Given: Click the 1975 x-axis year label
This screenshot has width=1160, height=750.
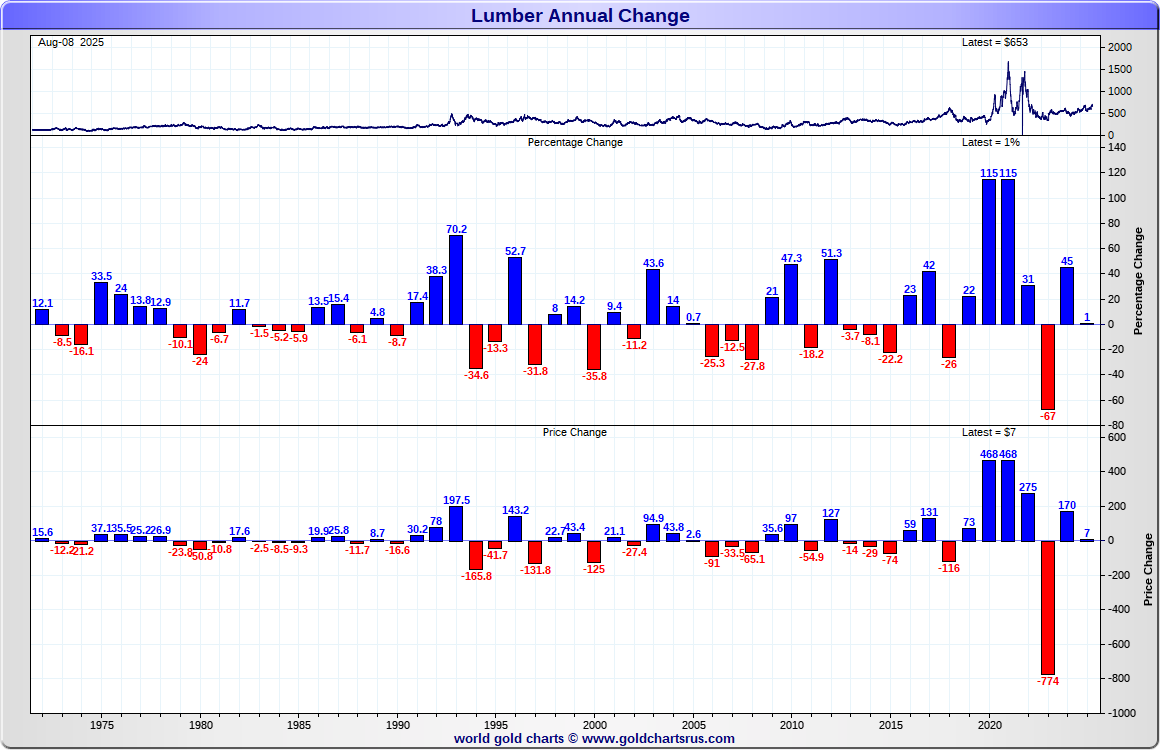Looking at the screenshot, I should click(102, 726).
